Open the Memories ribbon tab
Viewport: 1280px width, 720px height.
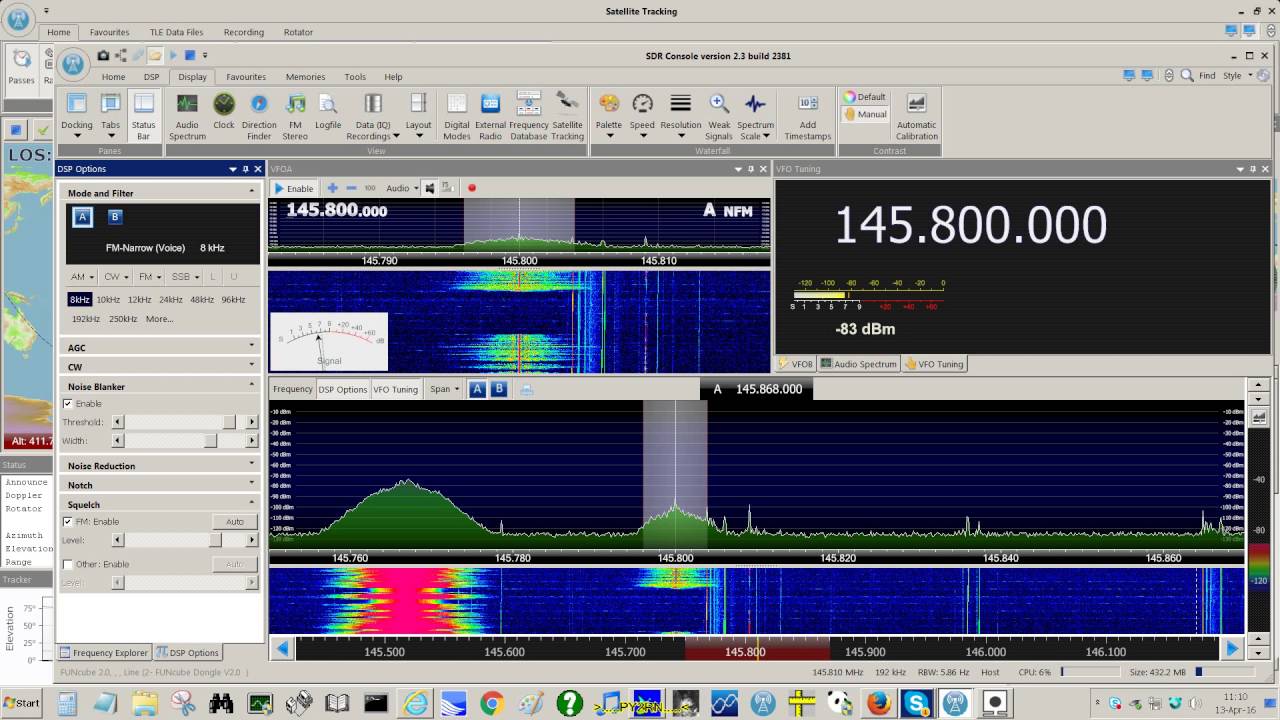tap(305, 76)
